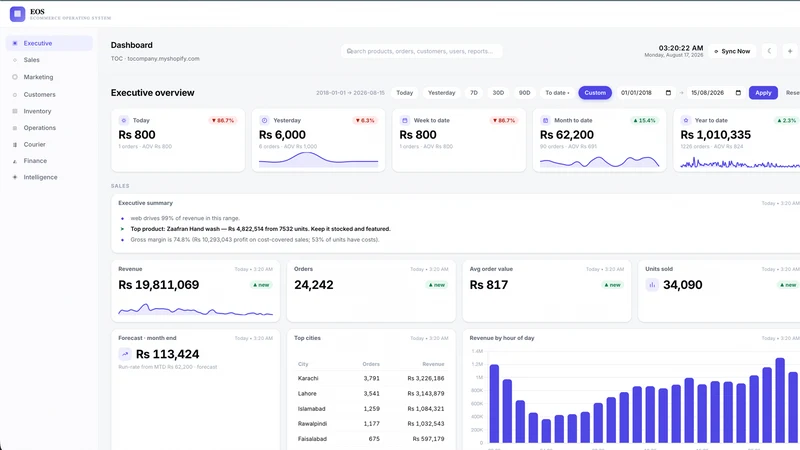The image size is (800, 450).
Task: Open the Today Rs 800 card
Action: click(178, 140)
